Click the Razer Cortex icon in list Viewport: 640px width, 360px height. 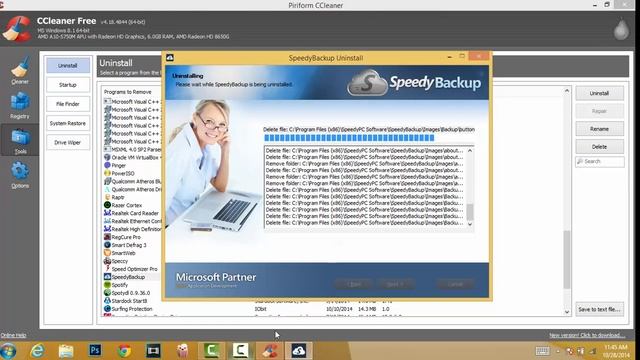click(107, 205)
